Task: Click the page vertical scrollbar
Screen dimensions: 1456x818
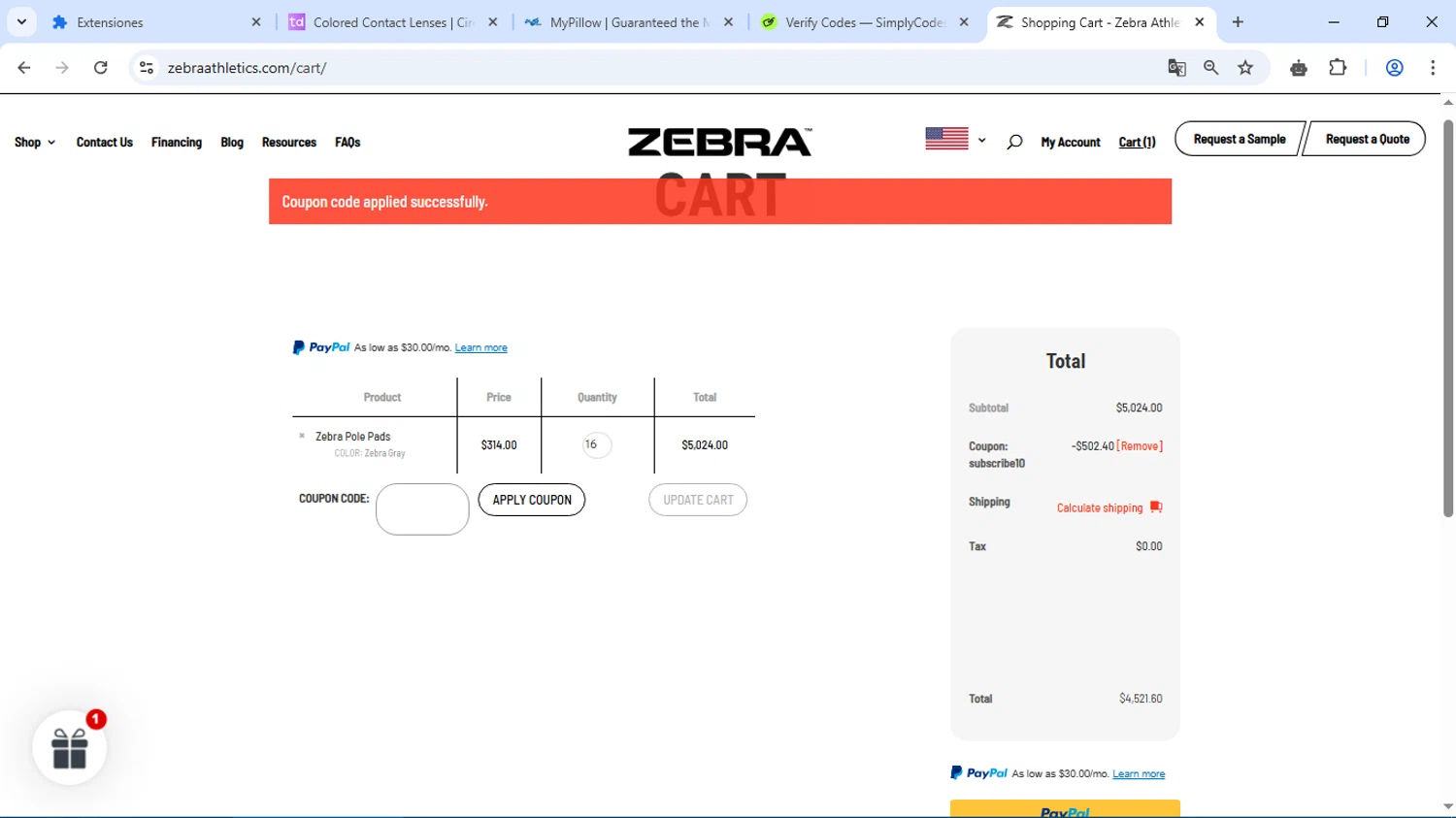Action: tap(1448, 318)
